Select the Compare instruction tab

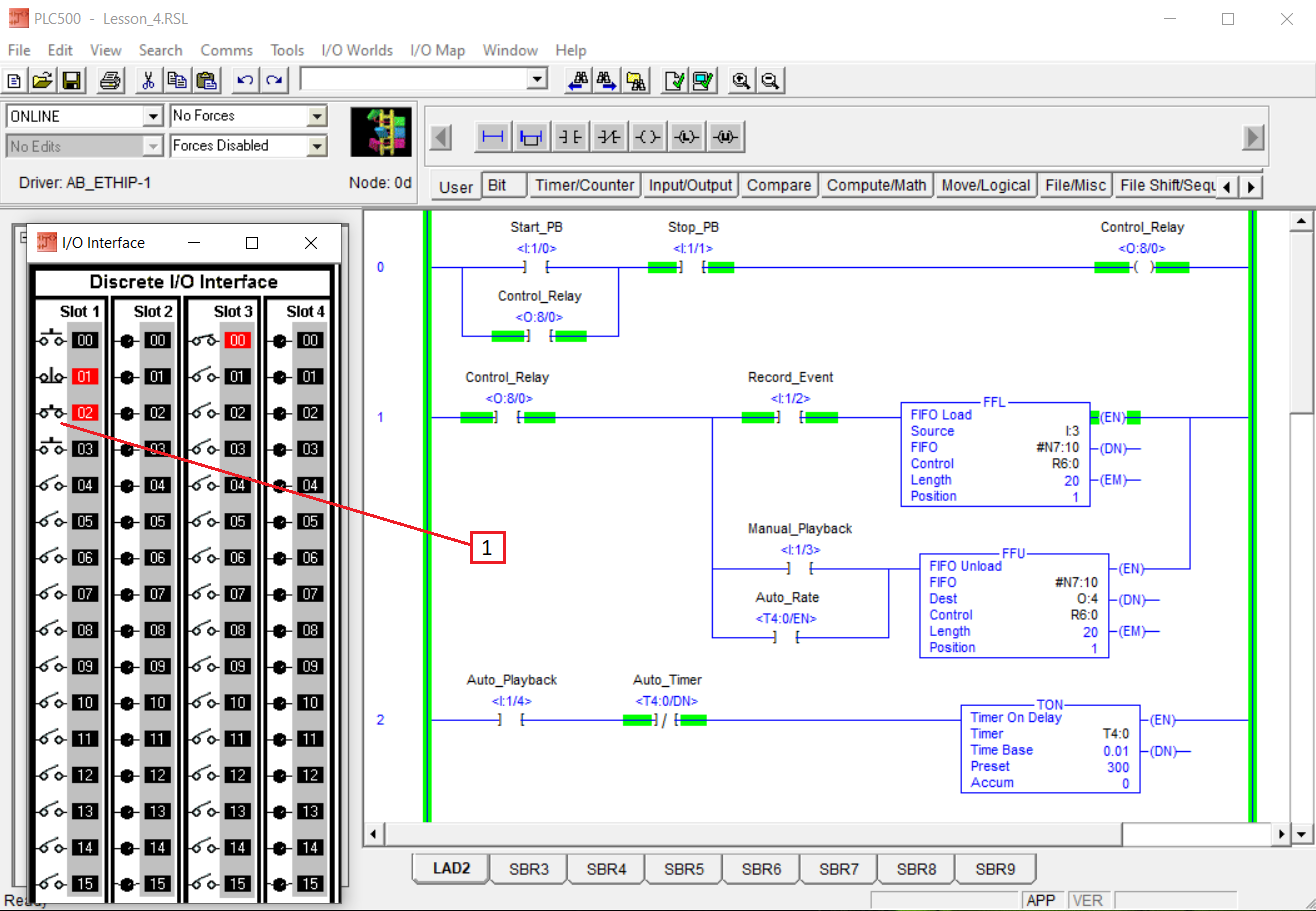pyautogui.click(x=779, y=185)
